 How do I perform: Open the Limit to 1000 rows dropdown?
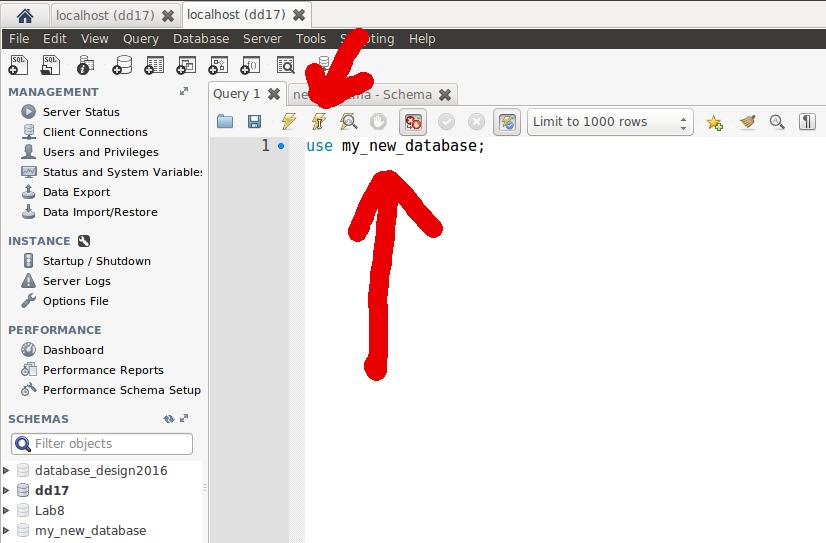coord(610,122)
